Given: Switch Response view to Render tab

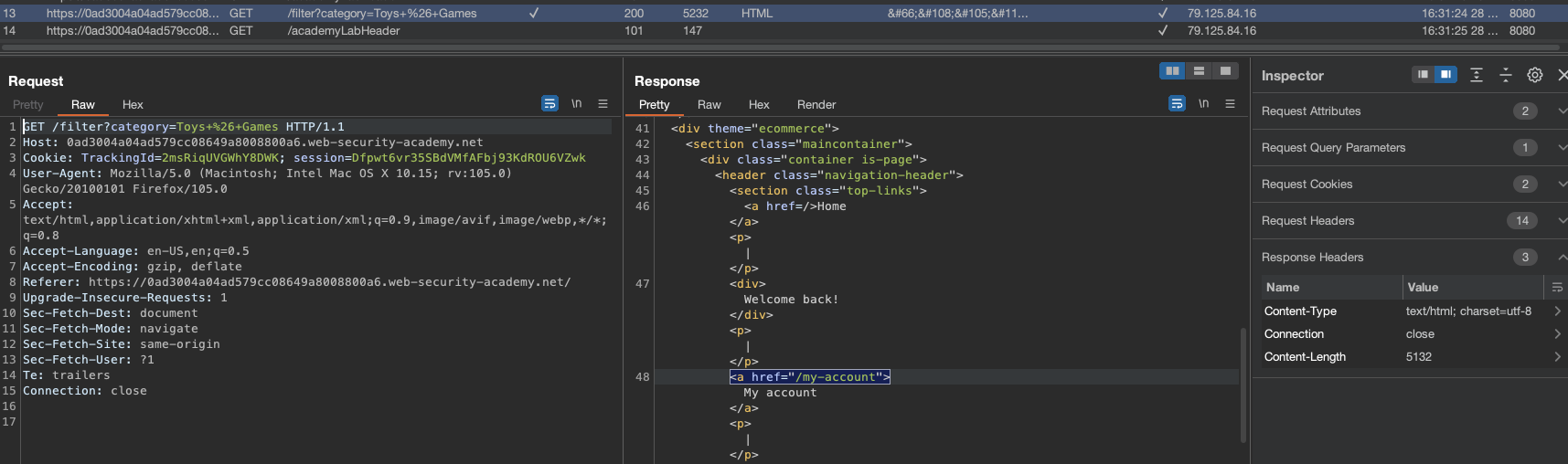Looking at the screenshot, I should (816, 105).
